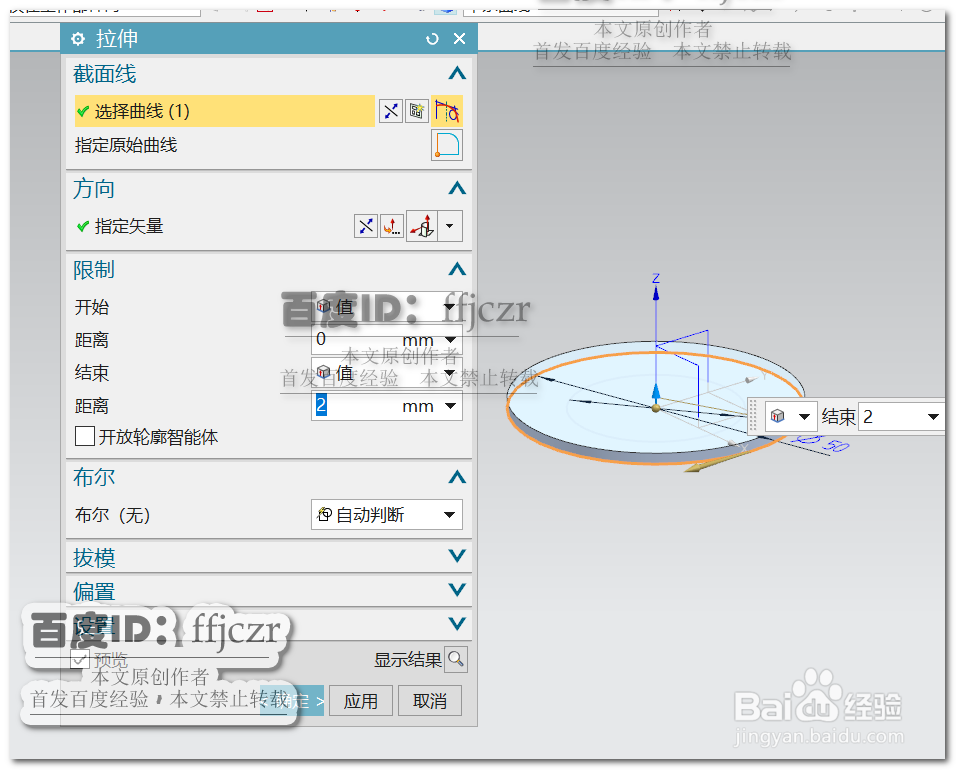Expand the 拔模 section

456,556
